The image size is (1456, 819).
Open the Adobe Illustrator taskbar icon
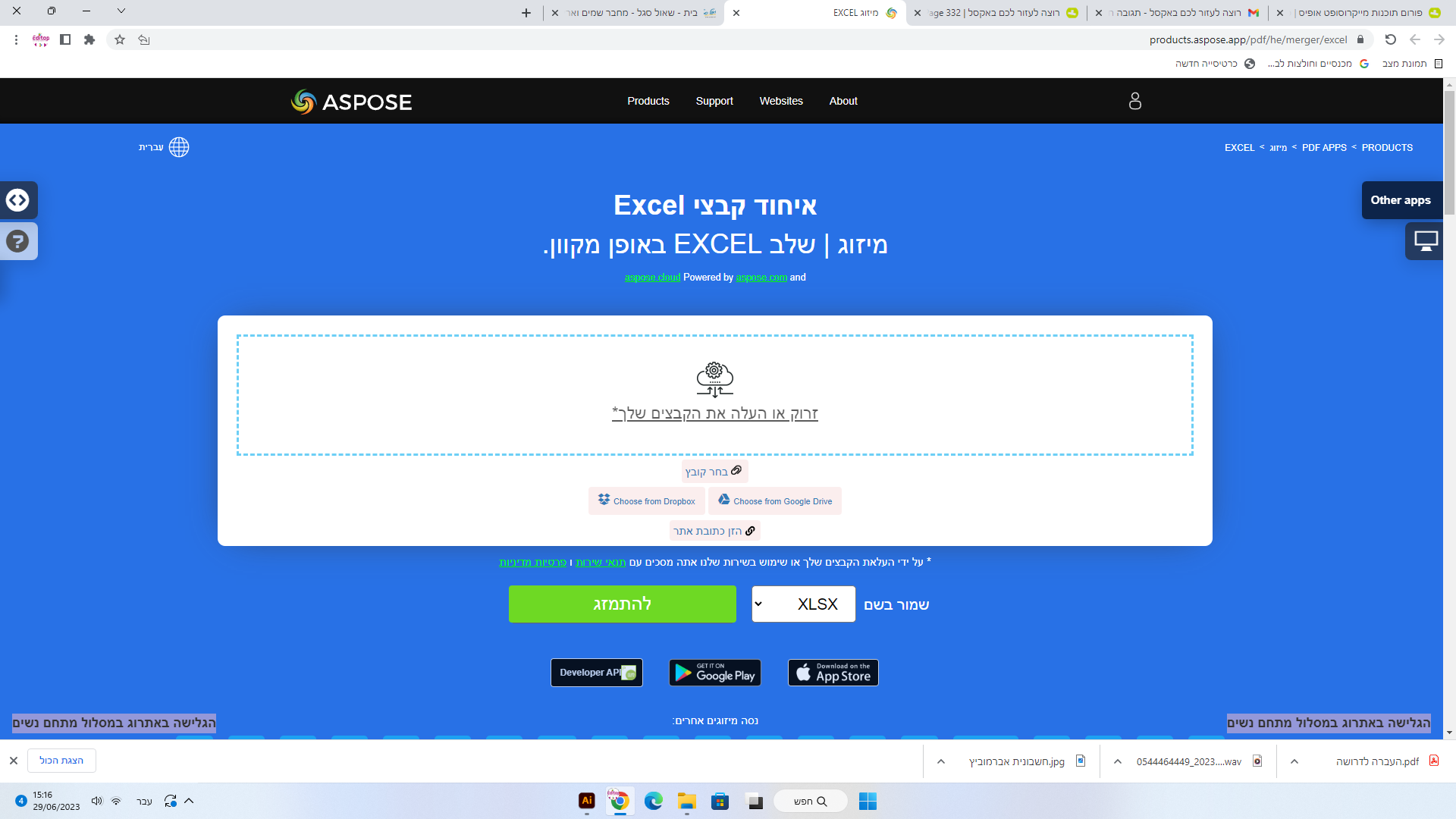586,801
